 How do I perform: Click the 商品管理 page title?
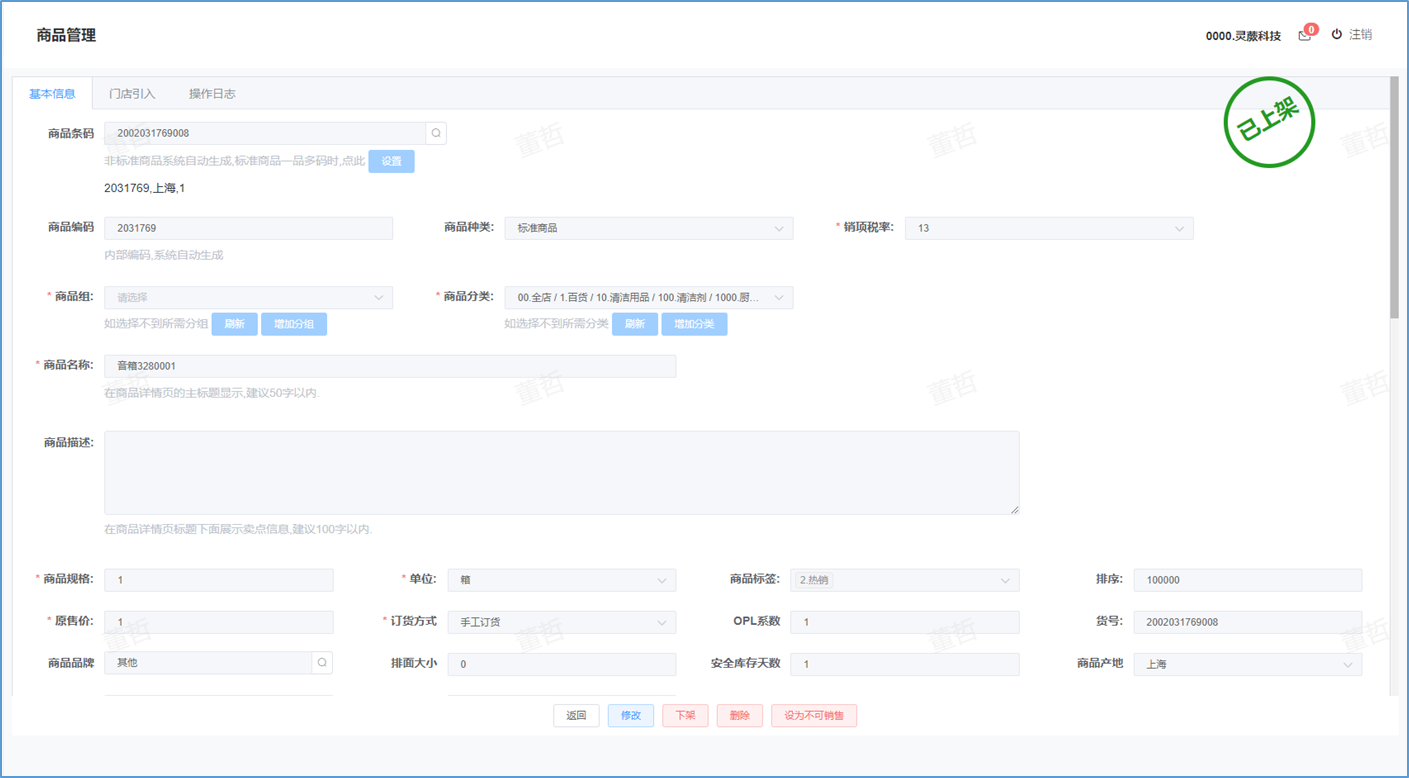(x=66, y=35)
